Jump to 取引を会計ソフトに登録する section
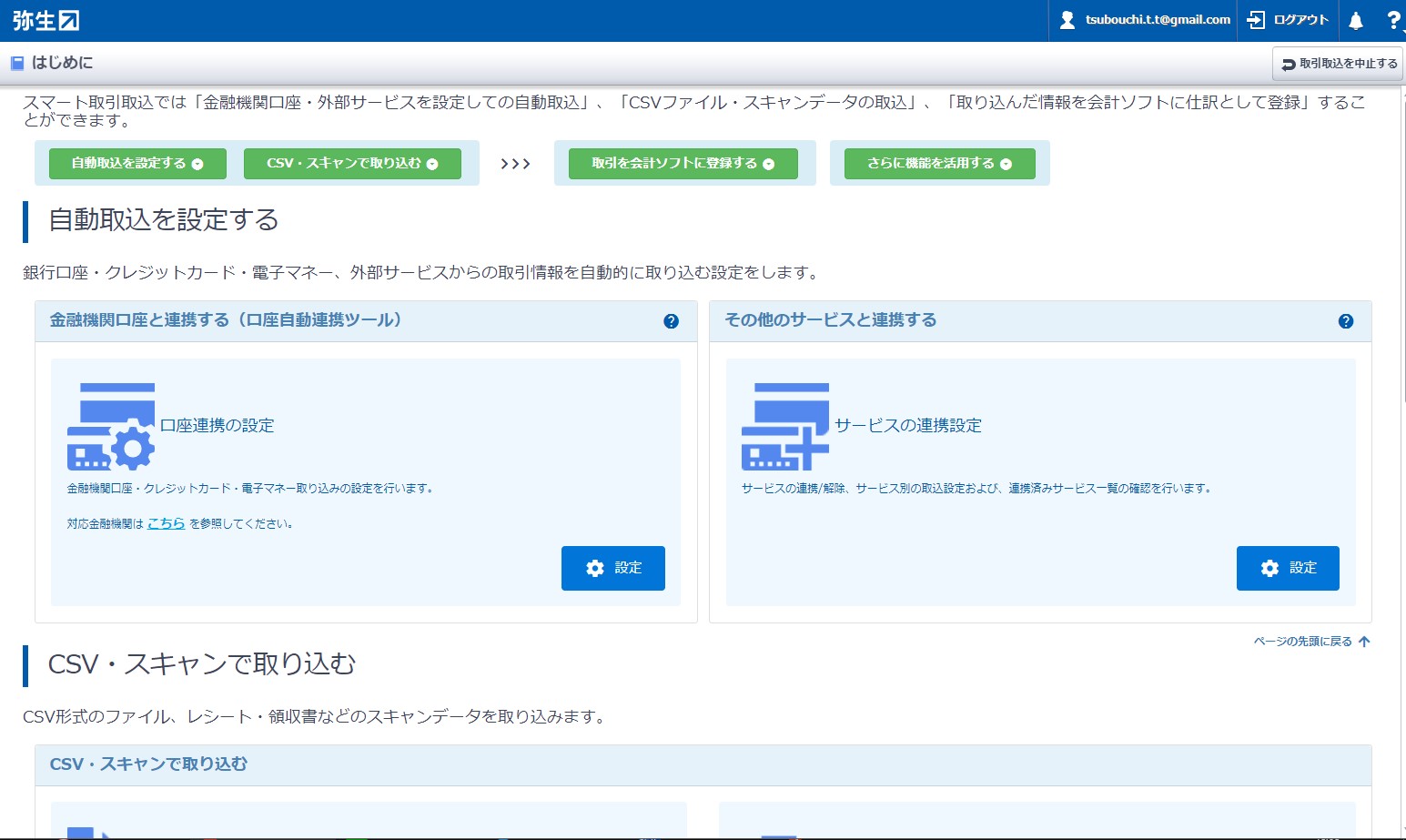The image size is (1406, 840). (683, 164)
